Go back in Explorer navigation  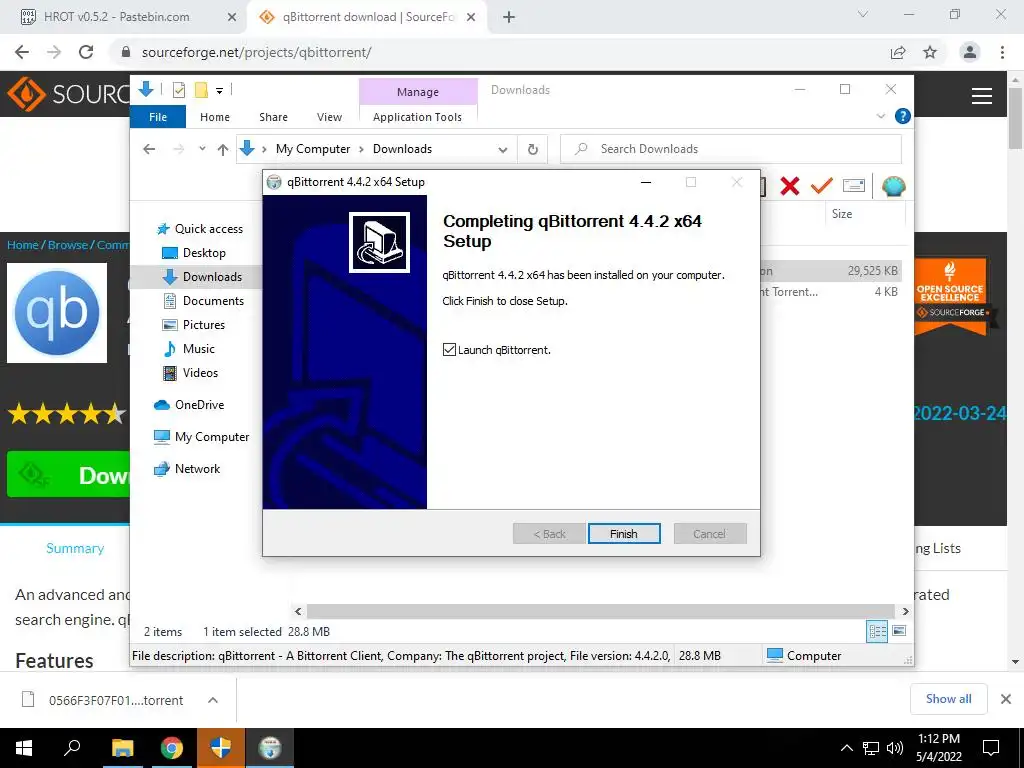pos(149,149)
